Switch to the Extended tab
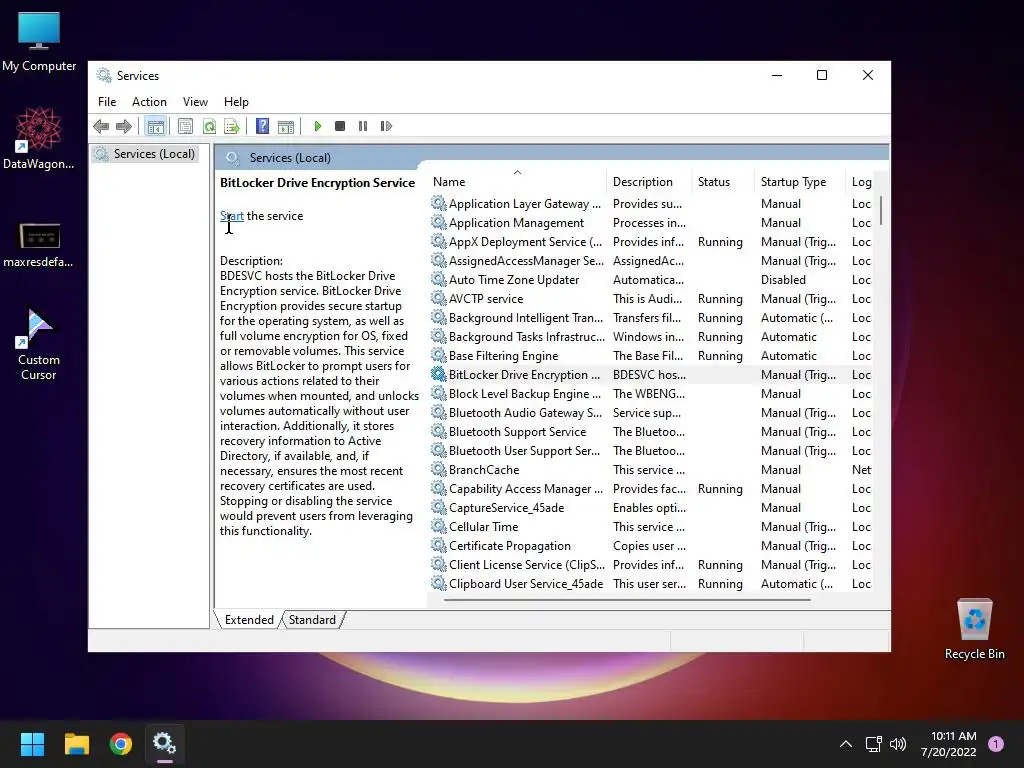The width and height of the screenshot is (1024, 768). pos(249,620)
